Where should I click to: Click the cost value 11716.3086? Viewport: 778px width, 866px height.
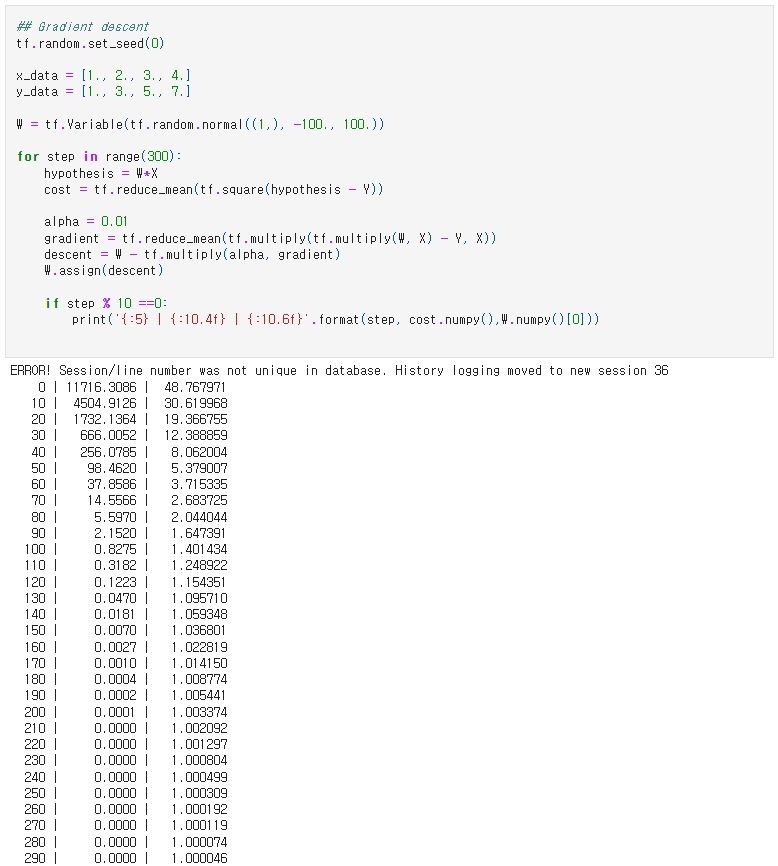101,387
